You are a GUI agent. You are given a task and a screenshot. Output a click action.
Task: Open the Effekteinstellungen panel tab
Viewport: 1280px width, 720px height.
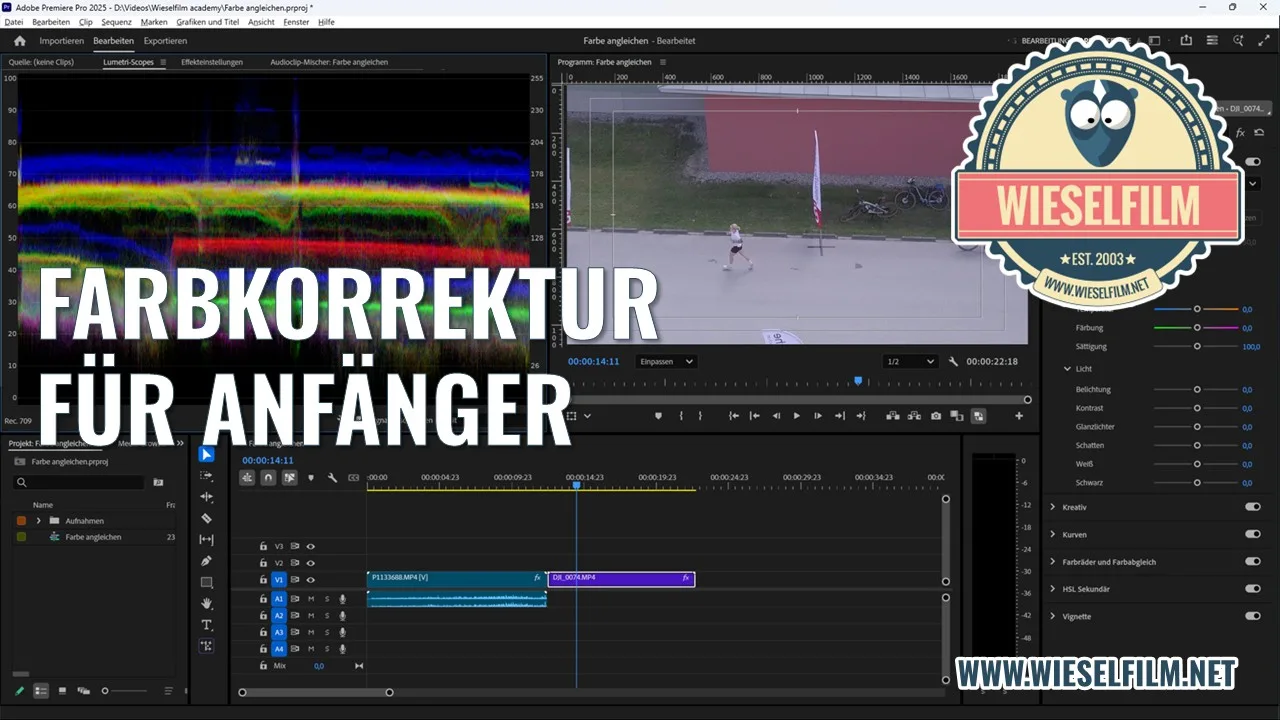(x=212, y=62)
